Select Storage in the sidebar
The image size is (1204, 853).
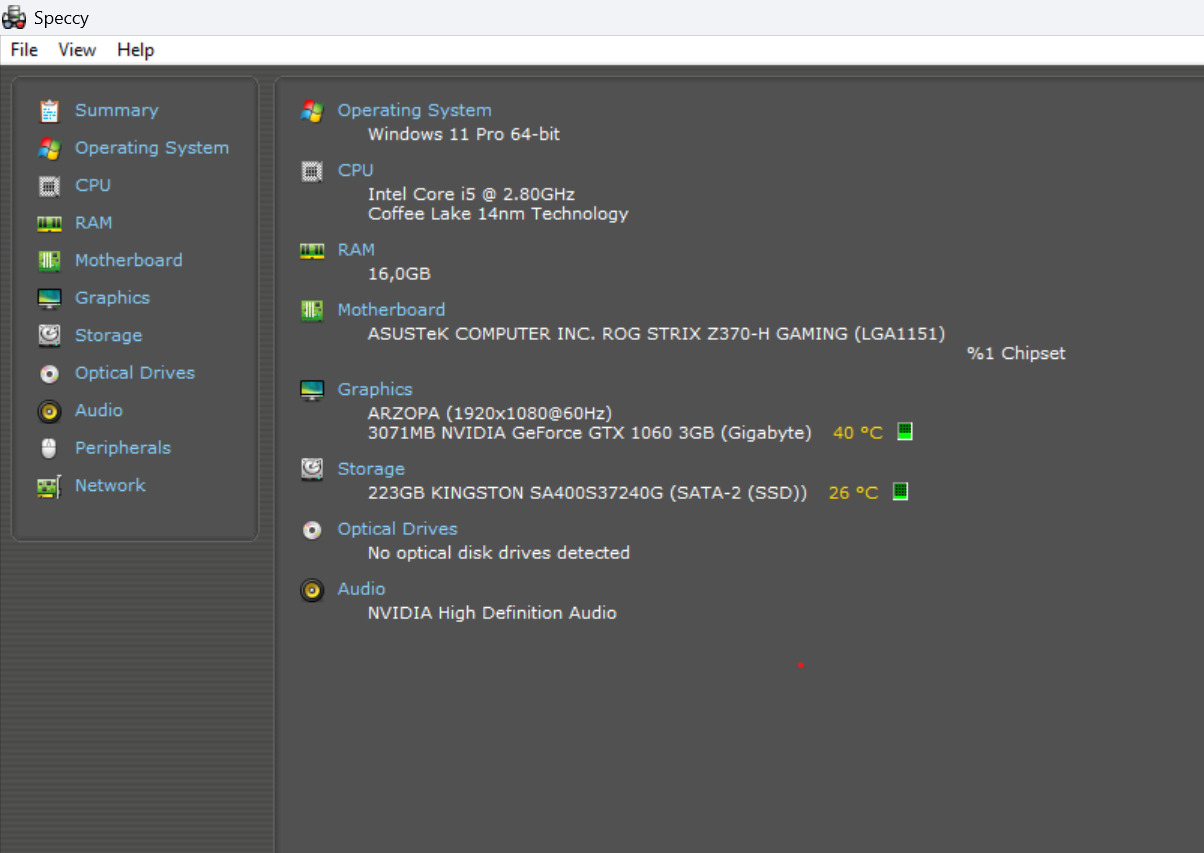tap(108, 336)
